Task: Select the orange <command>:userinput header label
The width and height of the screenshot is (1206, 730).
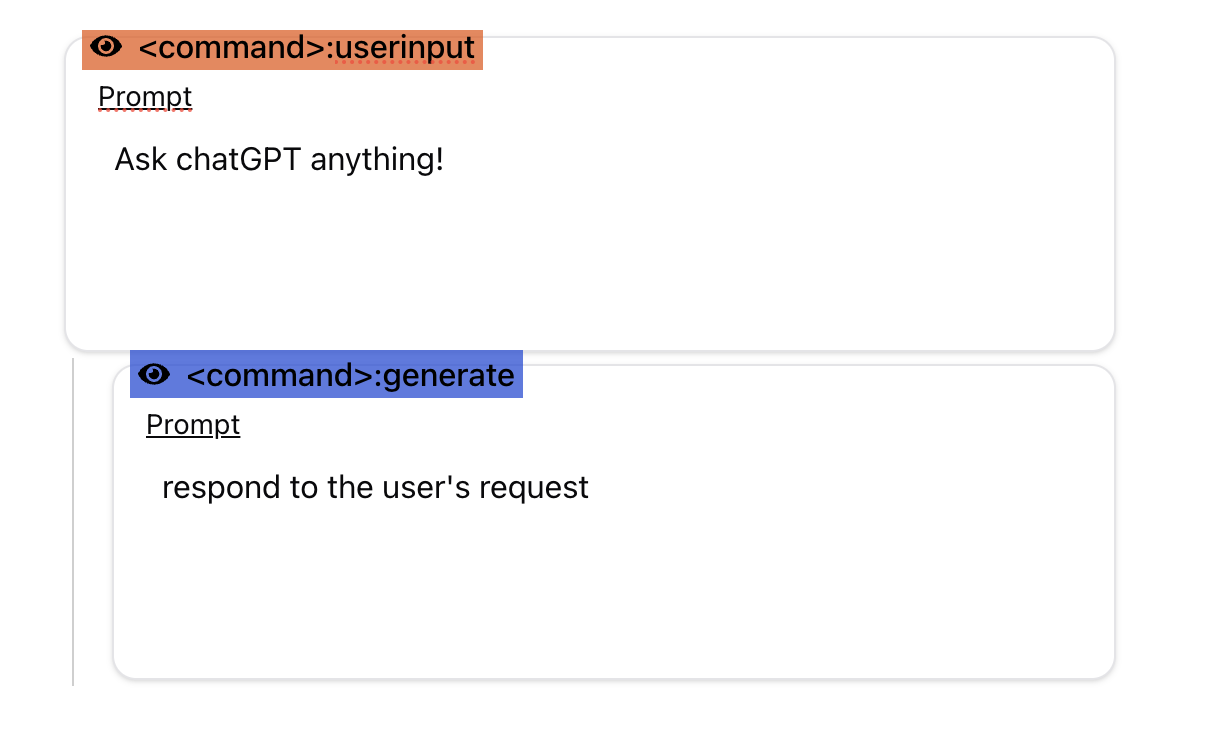Action: (282, 49)
